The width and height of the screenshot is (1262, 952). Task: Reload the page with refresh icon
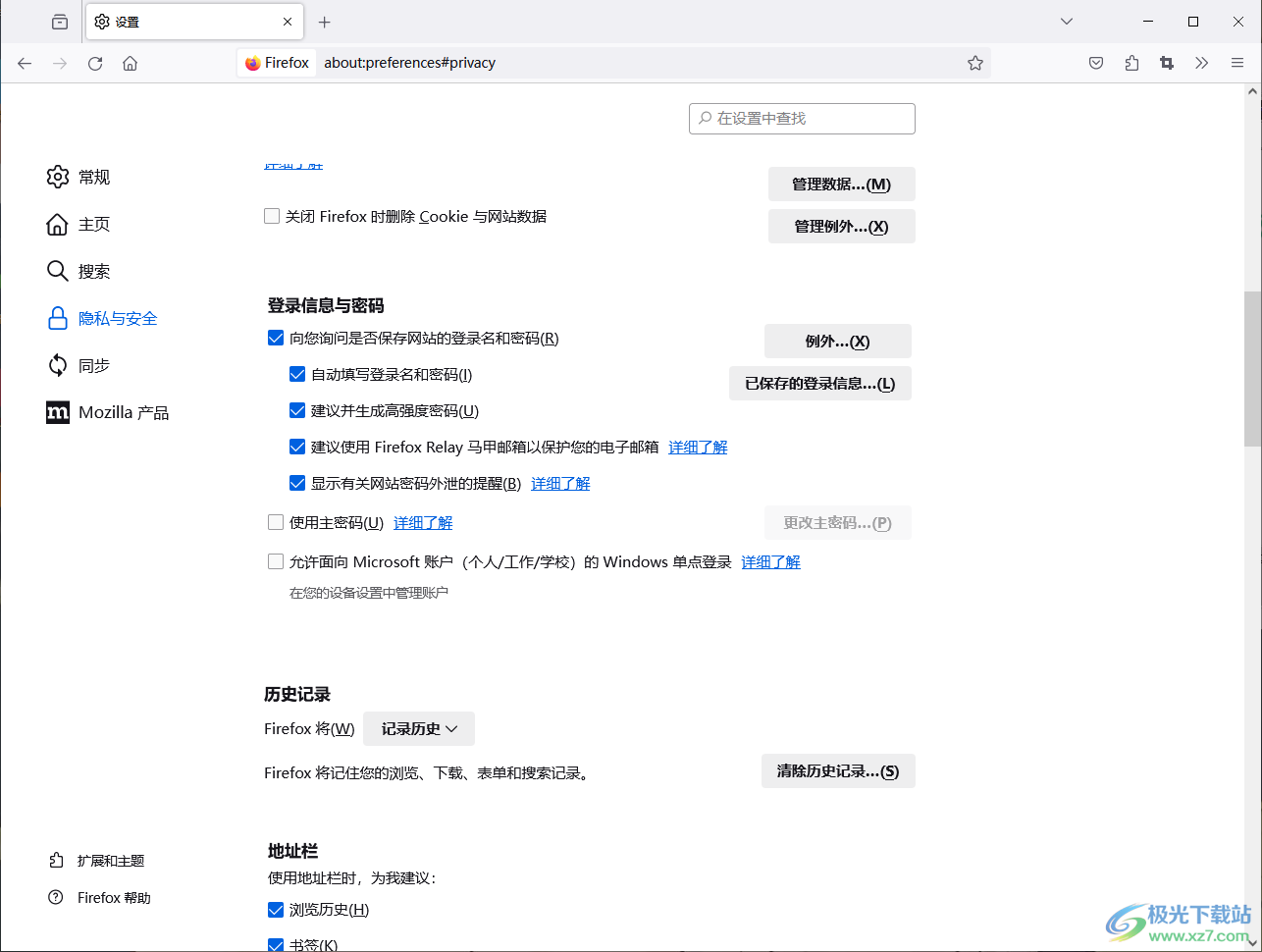click(95, 63)
